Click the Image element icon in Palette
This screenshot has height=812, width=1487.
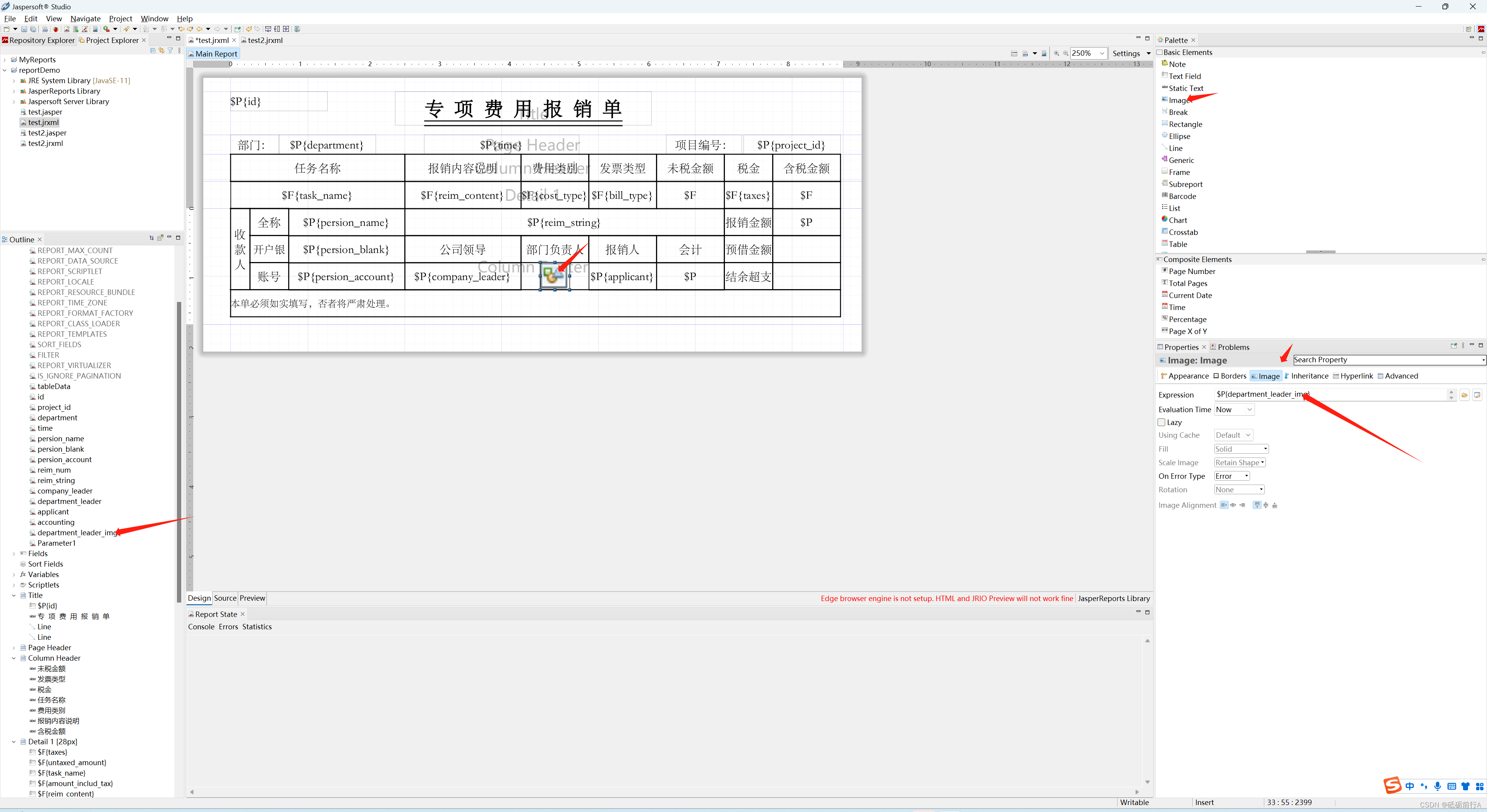coord(1179,99)
